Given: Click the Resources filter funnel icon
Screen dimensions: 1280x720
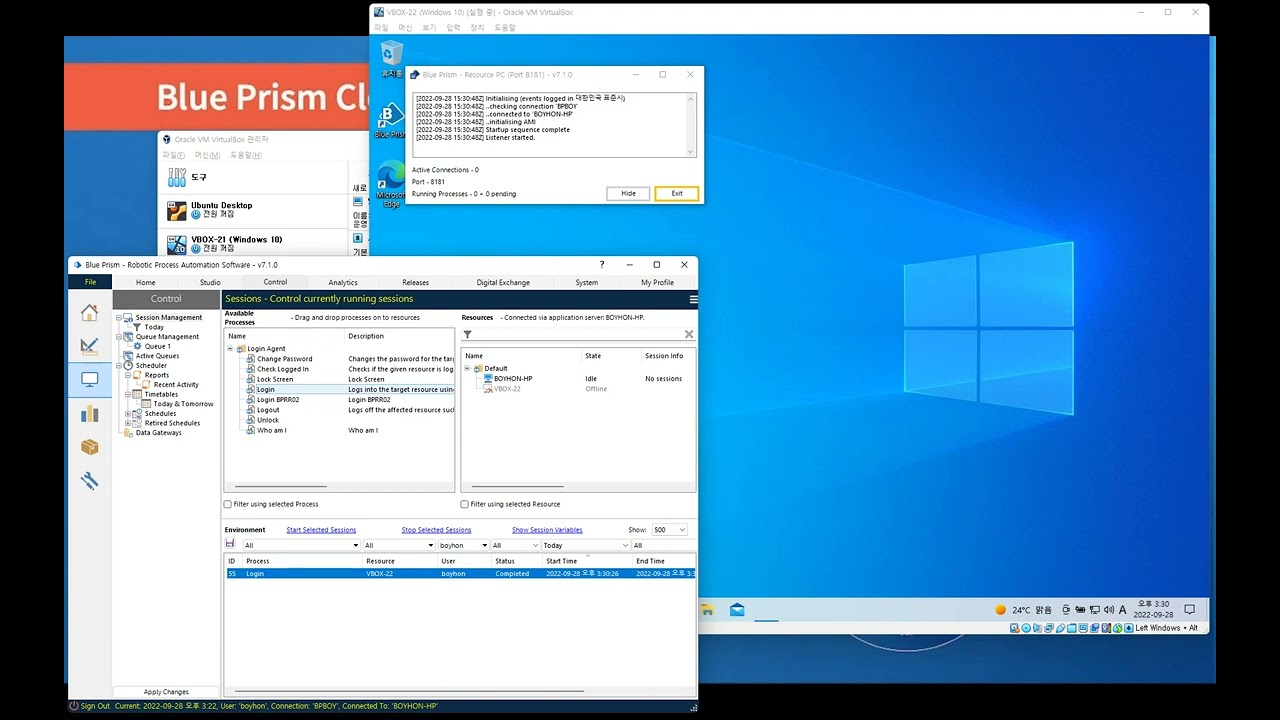Looking at the screenshot, I should click(467, 335).
